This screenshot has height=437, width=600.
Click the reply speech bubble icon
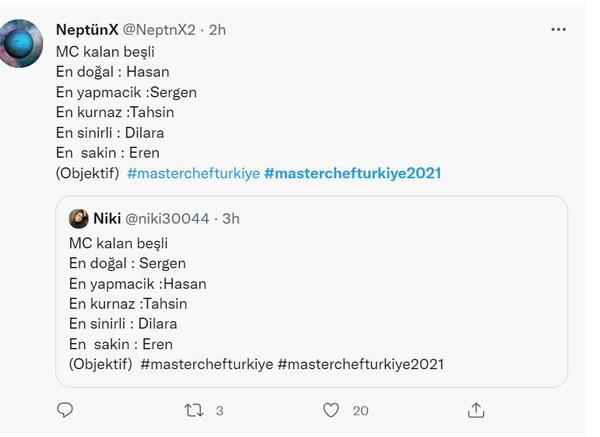pos(65,410)
